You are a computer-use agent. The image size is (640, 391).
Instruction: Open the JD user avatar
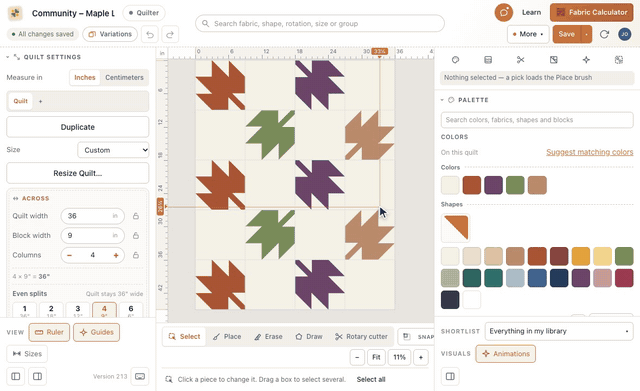[x=624, y=34]
